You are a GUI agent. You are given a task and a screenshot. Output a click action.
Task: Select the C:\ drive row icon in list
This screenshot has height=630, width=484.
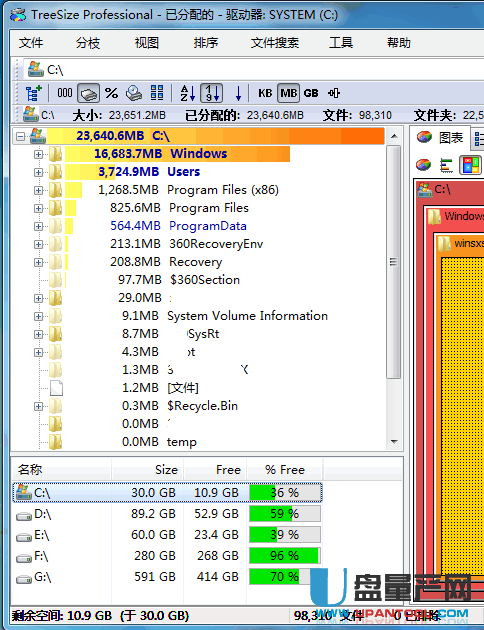(24, 492)
